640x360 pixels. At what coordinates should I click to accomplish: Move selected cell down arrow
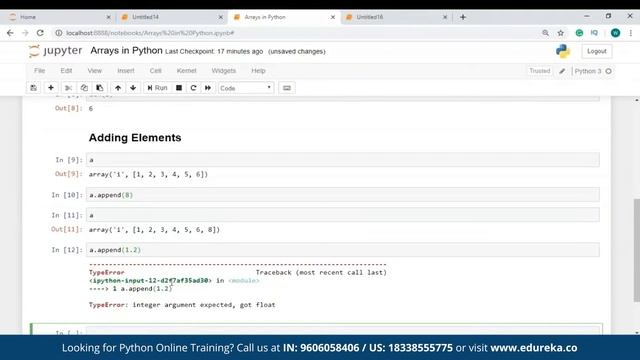pyautogui.click(x=133, y=88)
